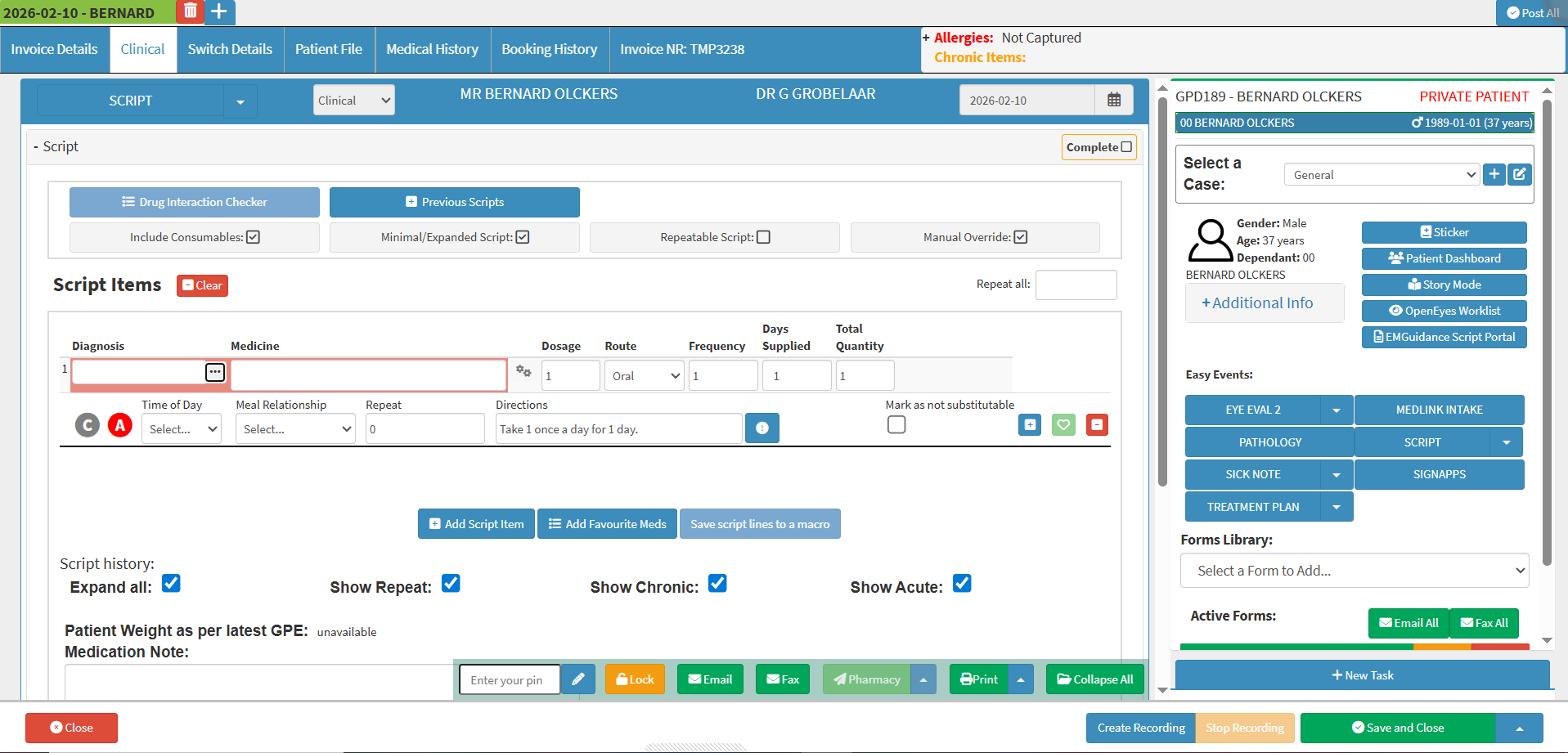Click the Previous Scripts button
1568x753 pixels.
[x=454, y=202]
